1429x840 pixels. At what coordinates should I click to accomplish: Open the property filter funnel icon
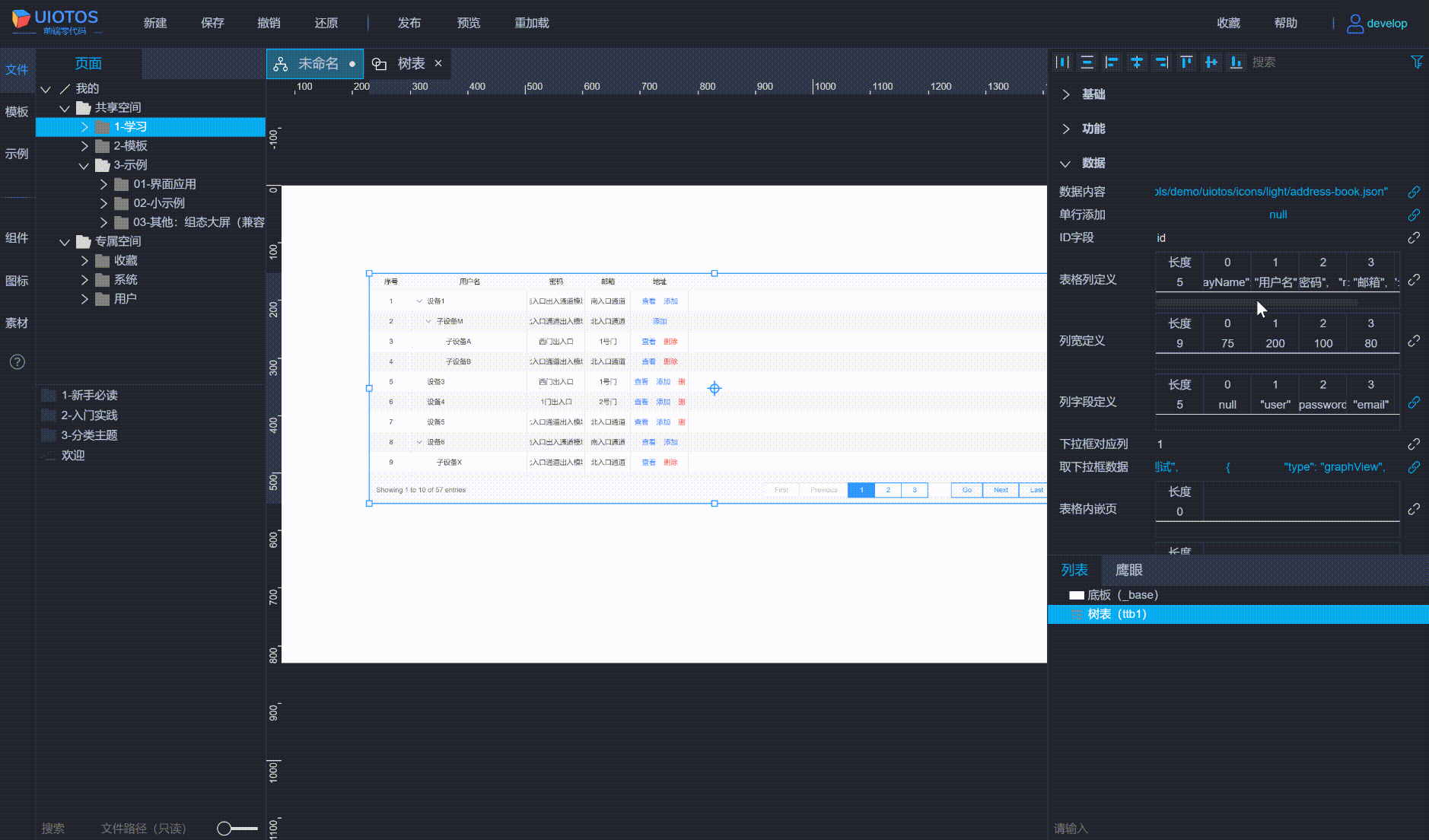1416,62
